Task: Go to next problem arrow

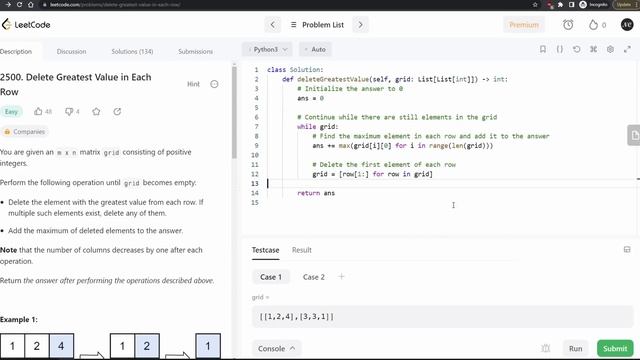Action: pos(360,24)
